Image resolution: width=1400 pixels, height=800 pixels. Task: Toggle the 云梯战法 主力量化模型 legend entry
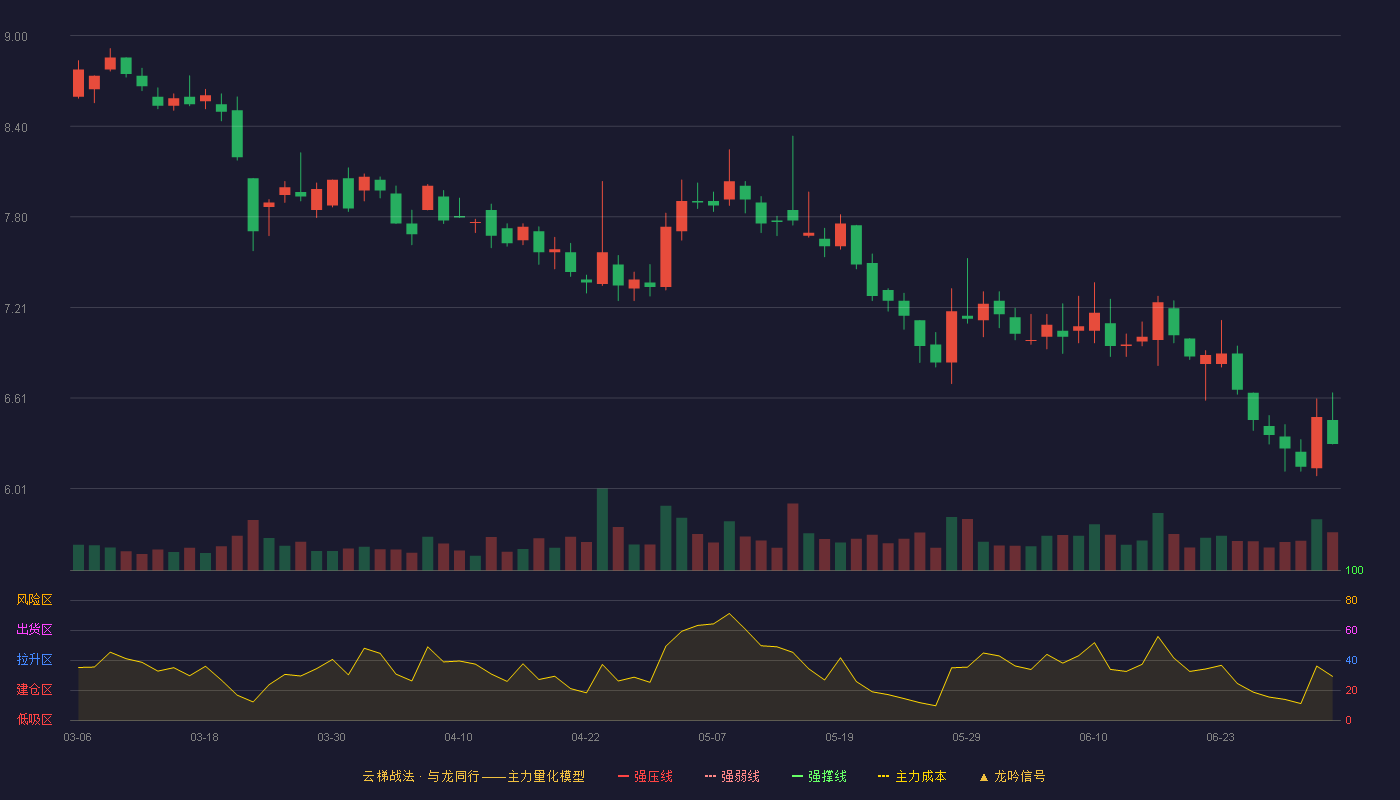473,776
